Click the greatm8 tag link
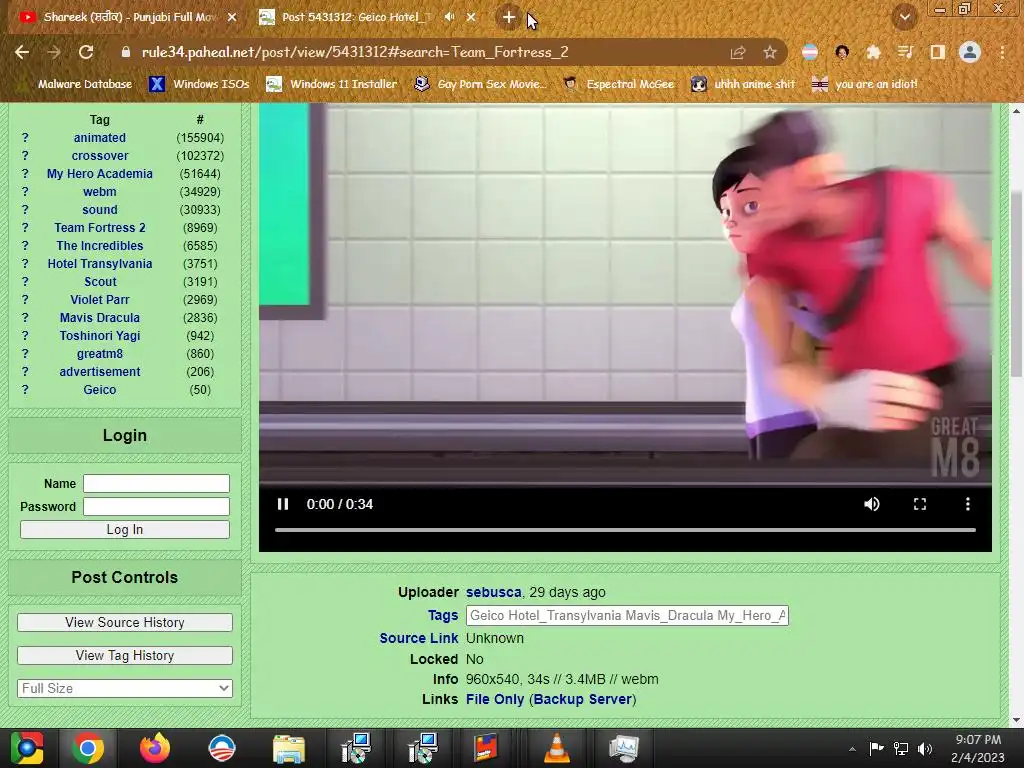 coord(100,354)
